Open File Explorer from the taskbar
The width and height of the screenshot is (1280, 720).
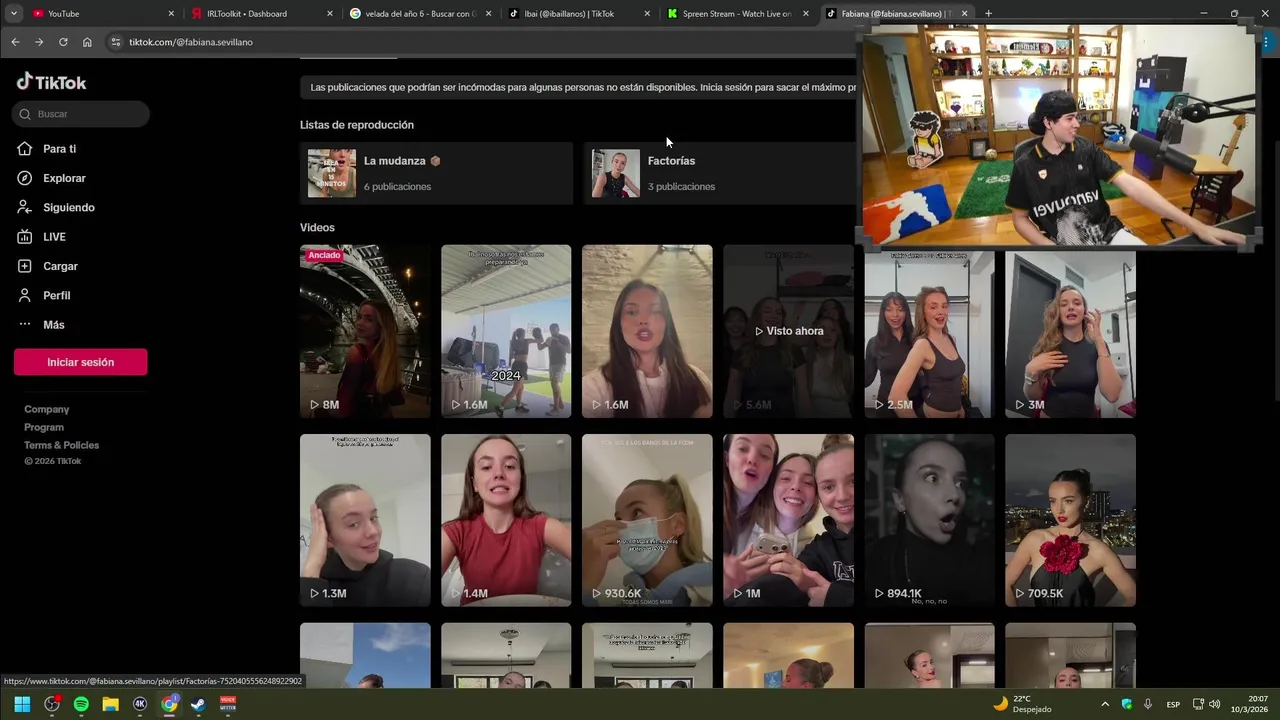click(110, 704)
